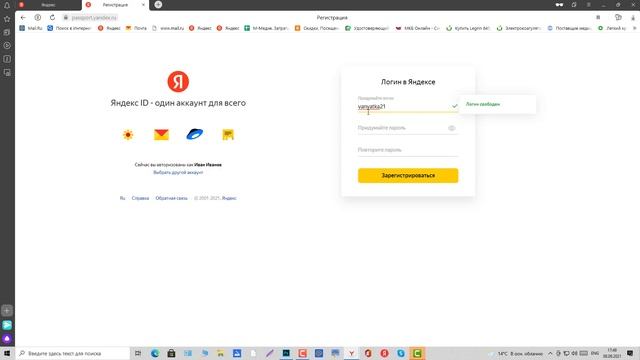The image size is (640, 360).
Task: Open a new browser tab
Action: coord(158,4)
